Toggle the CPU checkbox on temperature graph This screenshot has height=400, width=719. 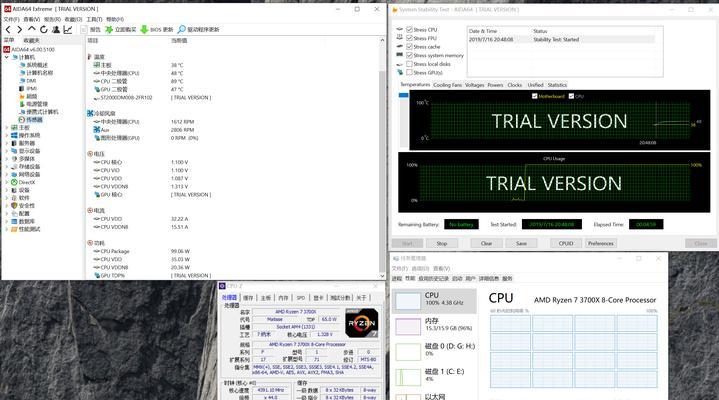(x=571, y=96)
